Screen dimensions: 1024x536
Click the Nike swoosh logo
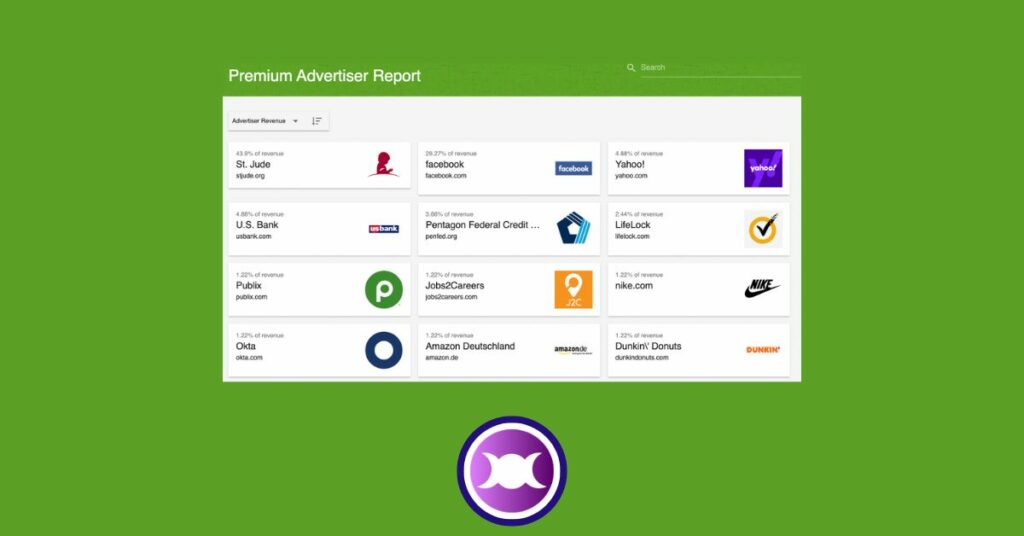click(763, 287)
